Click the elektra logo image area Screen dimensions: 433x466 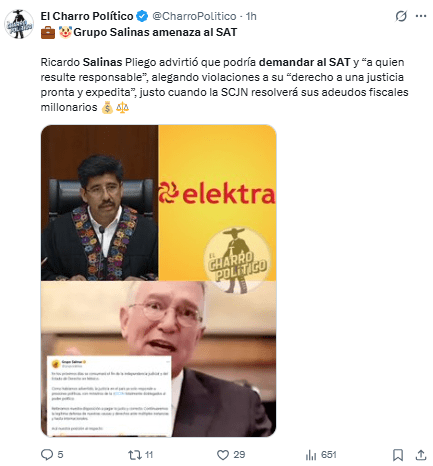[x=217, y=193]
